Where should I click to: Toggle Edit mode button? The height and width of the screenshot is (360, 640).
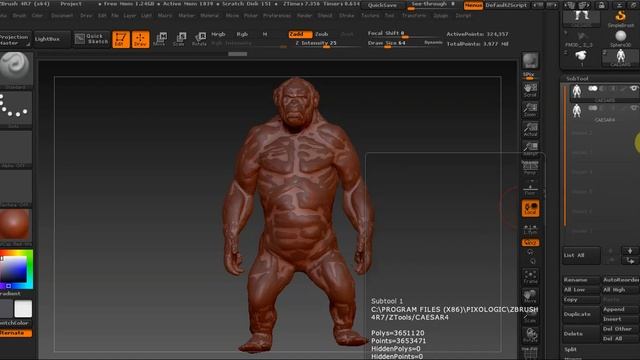pos(121,39)
